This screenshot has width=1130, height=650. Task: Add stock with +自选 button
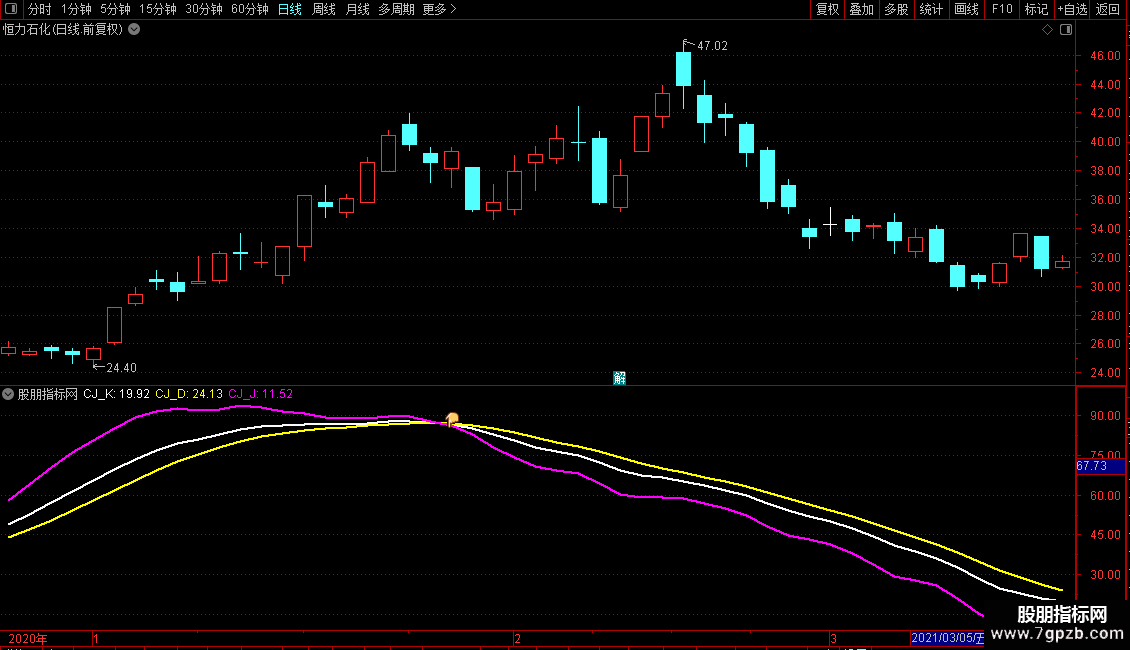click(1072, 9)
